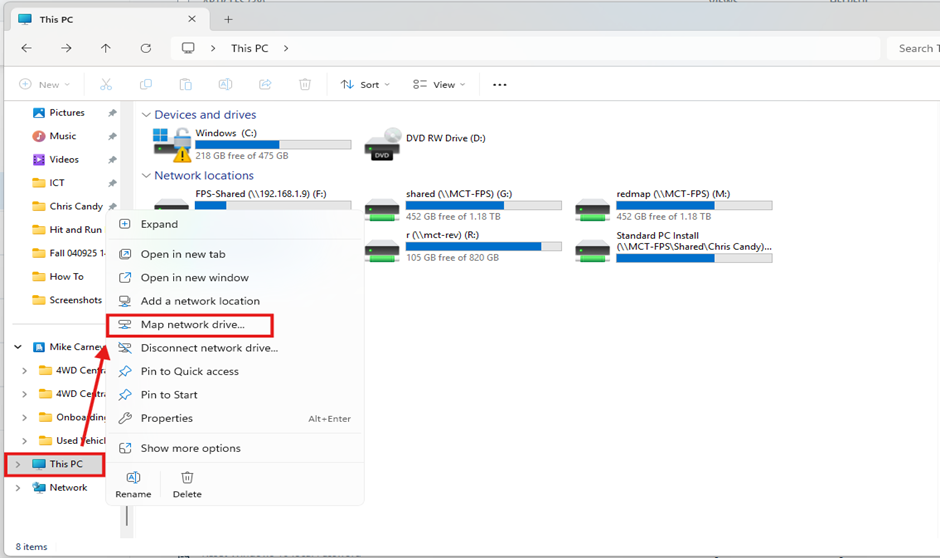Viewport: 940px width, 558px height.
Task: Open Properties from the context menu
Action: coord(235,418)
